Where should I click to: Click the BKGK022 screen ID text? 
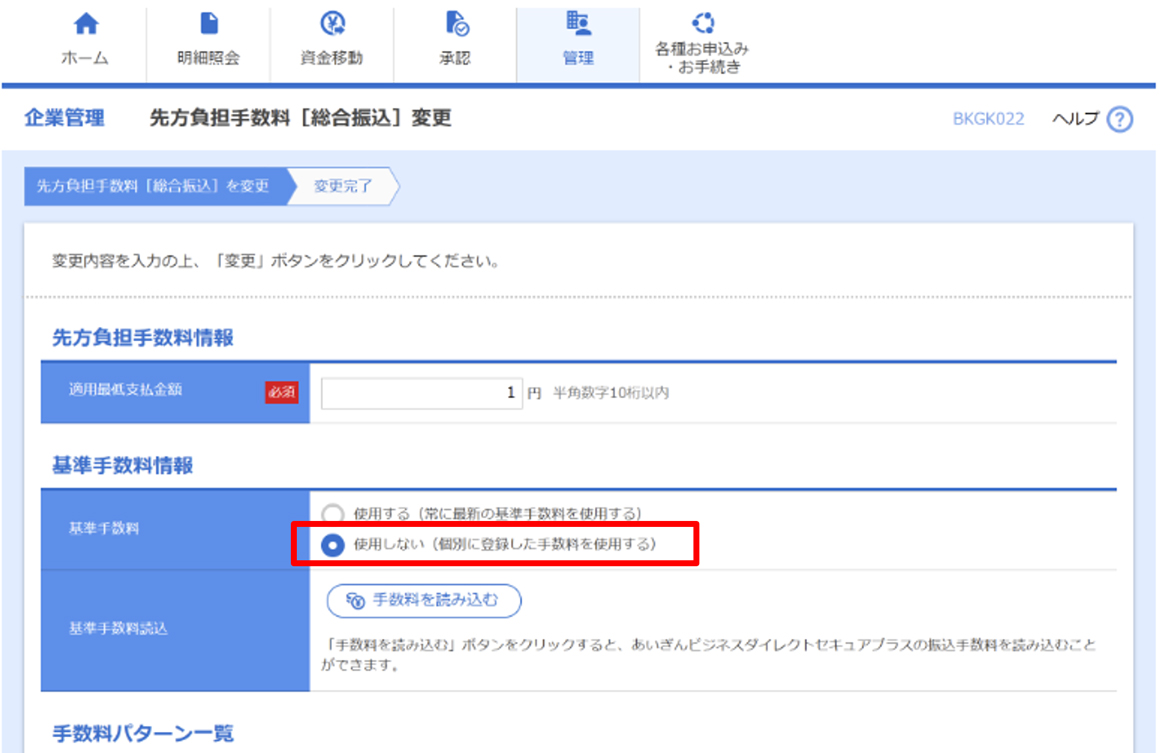988,119
